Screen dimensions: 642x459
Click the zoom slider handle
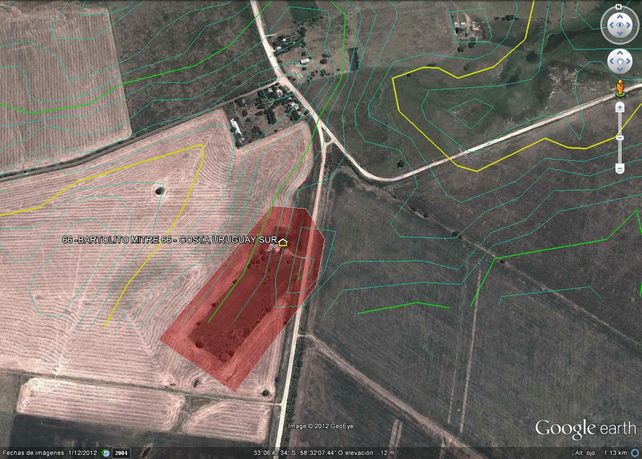point(620,138)
